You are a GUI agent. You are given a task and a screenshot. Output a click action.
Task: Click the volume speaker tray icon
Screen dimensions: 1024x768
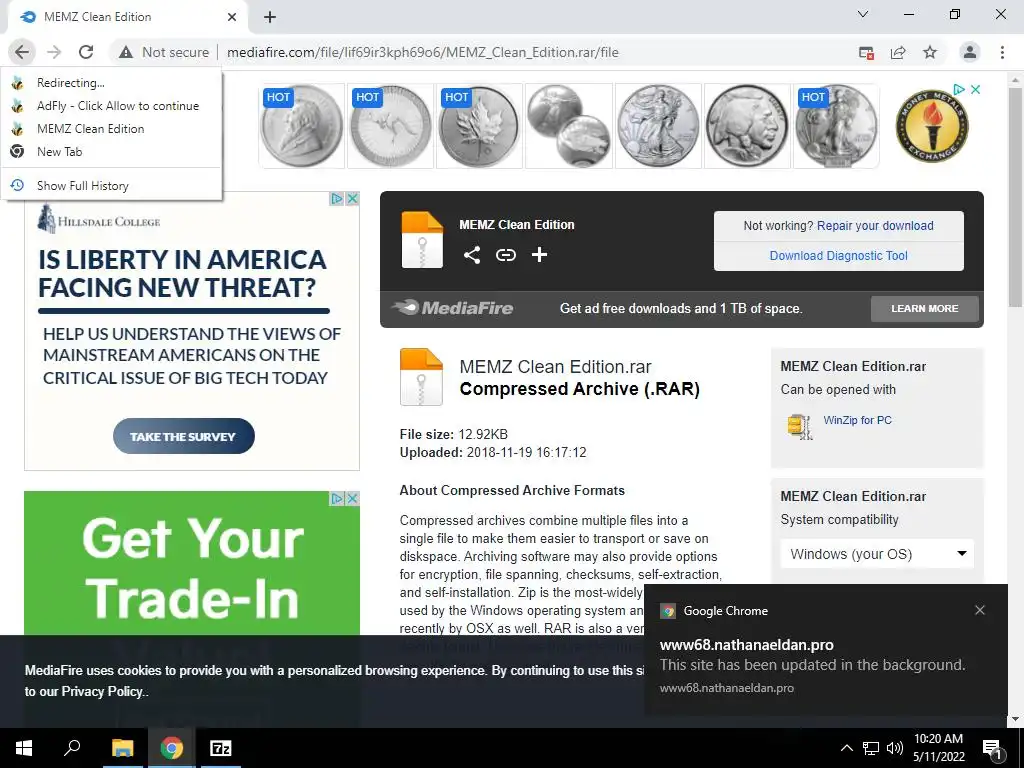(x=895, y=748)
